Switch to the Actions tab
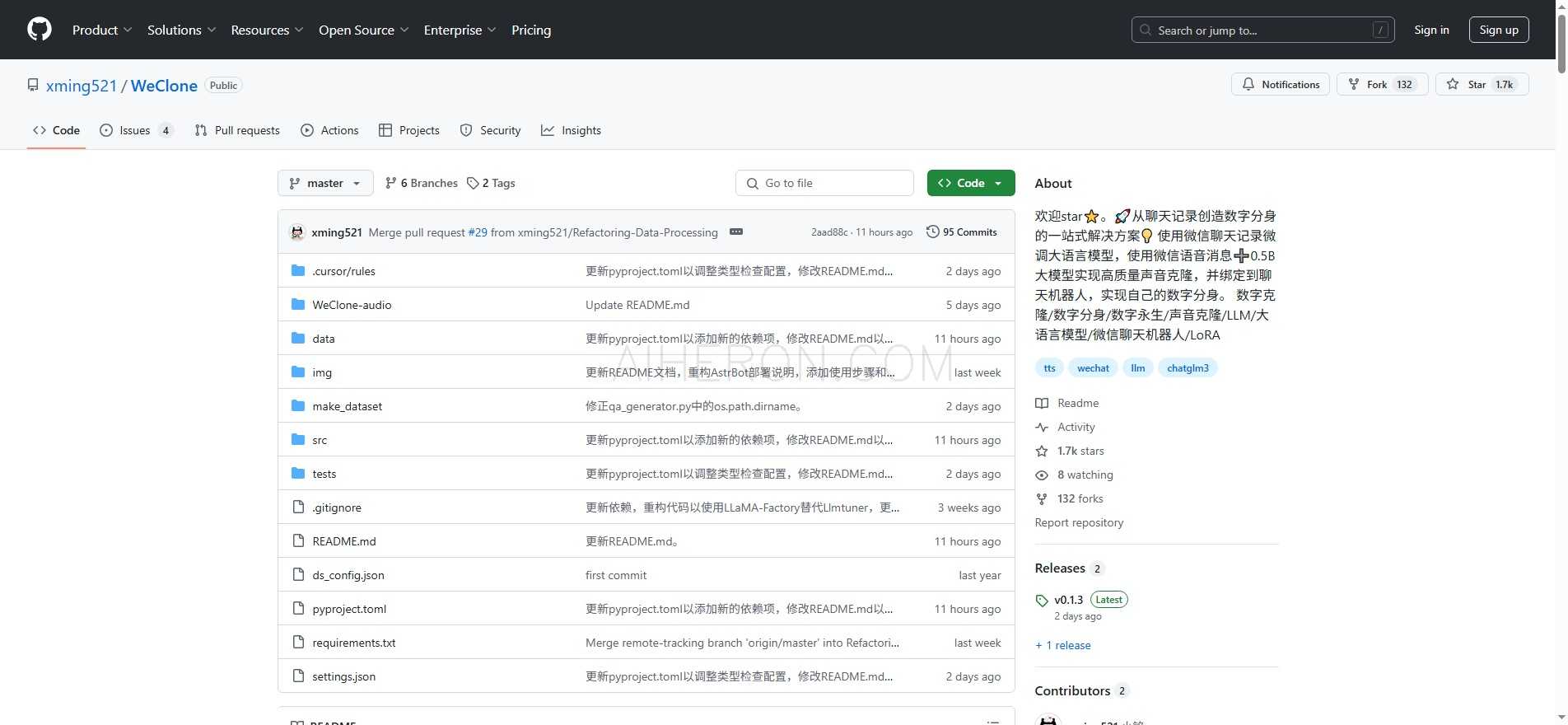1568x725 pixels. point(329,130)
